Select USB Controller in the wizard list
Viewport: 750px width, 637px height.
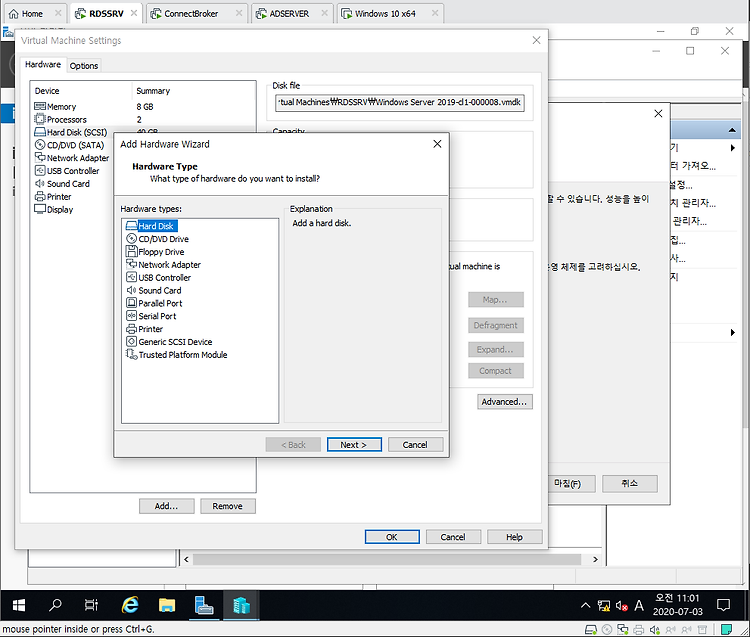(x=158, y=278)
